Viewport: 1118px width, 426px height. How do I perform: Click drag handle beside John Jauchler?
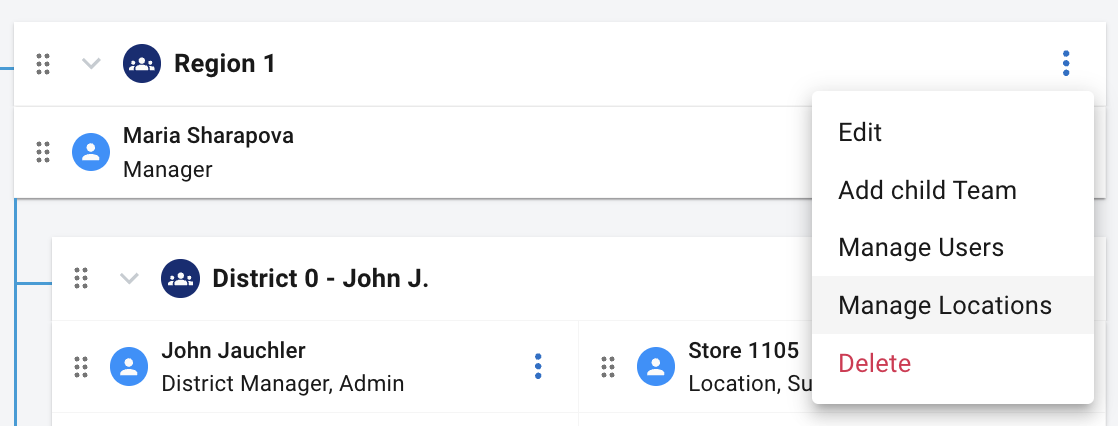coord(81,367)
